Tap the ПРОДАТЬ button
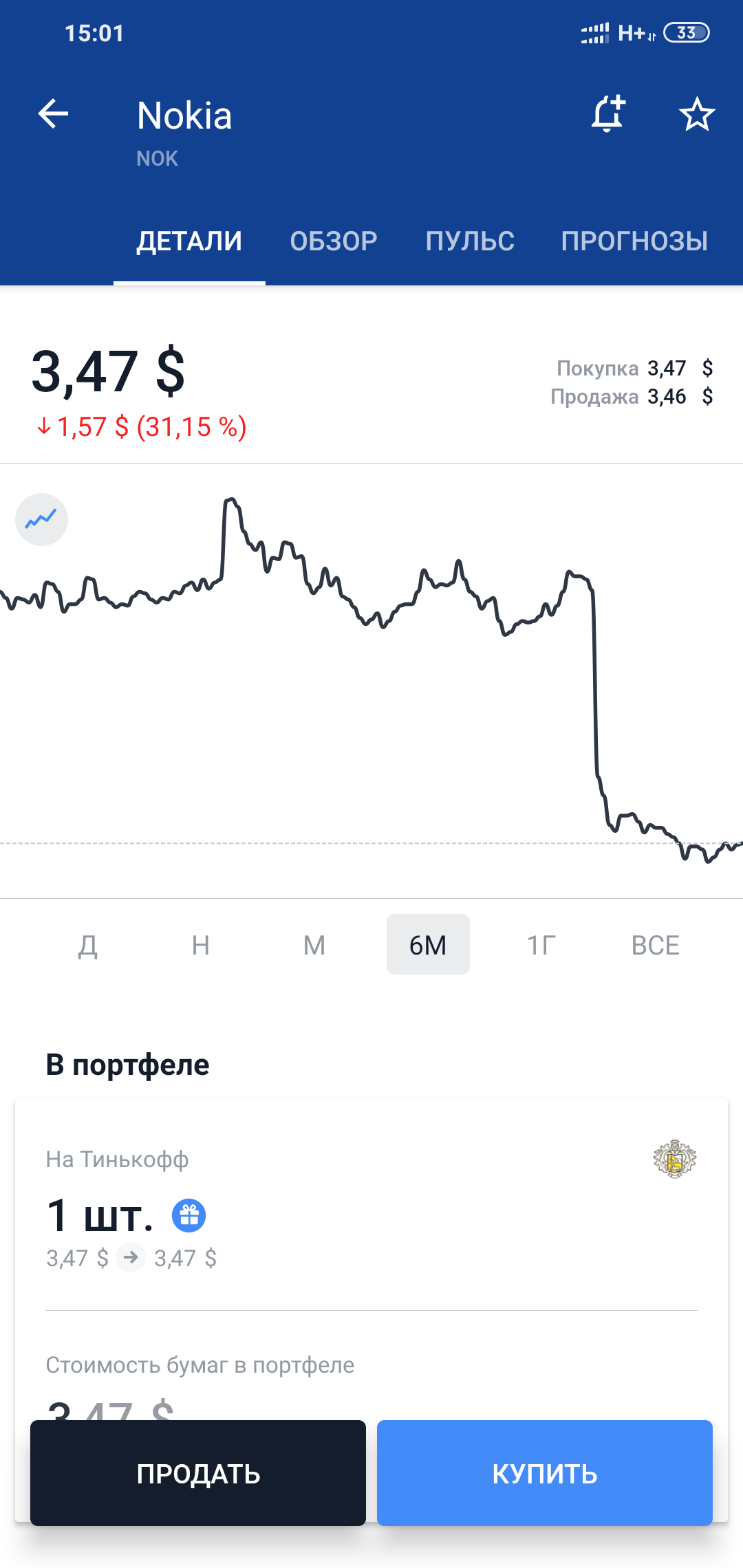The width and height of the screenshot is (743, 1568). pyautogui.click(x=198, y=1473)
